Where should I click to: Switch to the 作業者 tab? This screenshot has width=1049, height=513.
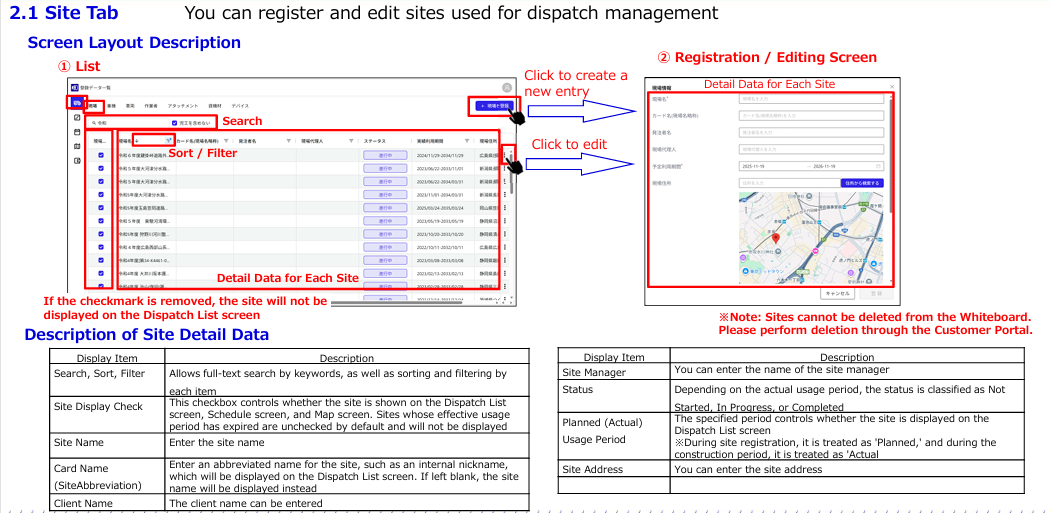(x=150, y=105)
